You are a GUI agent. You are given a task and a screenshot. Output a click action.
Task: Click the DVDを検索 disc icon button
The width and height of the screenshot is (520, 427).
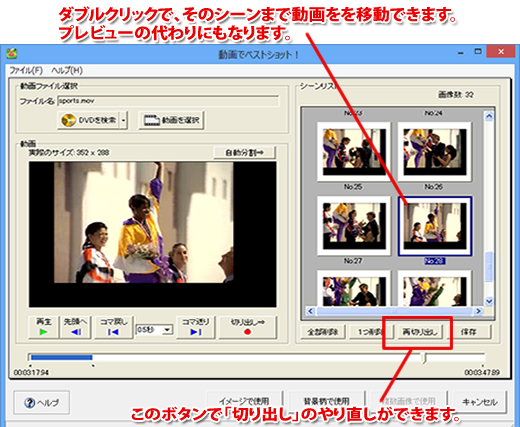(89, 120)
